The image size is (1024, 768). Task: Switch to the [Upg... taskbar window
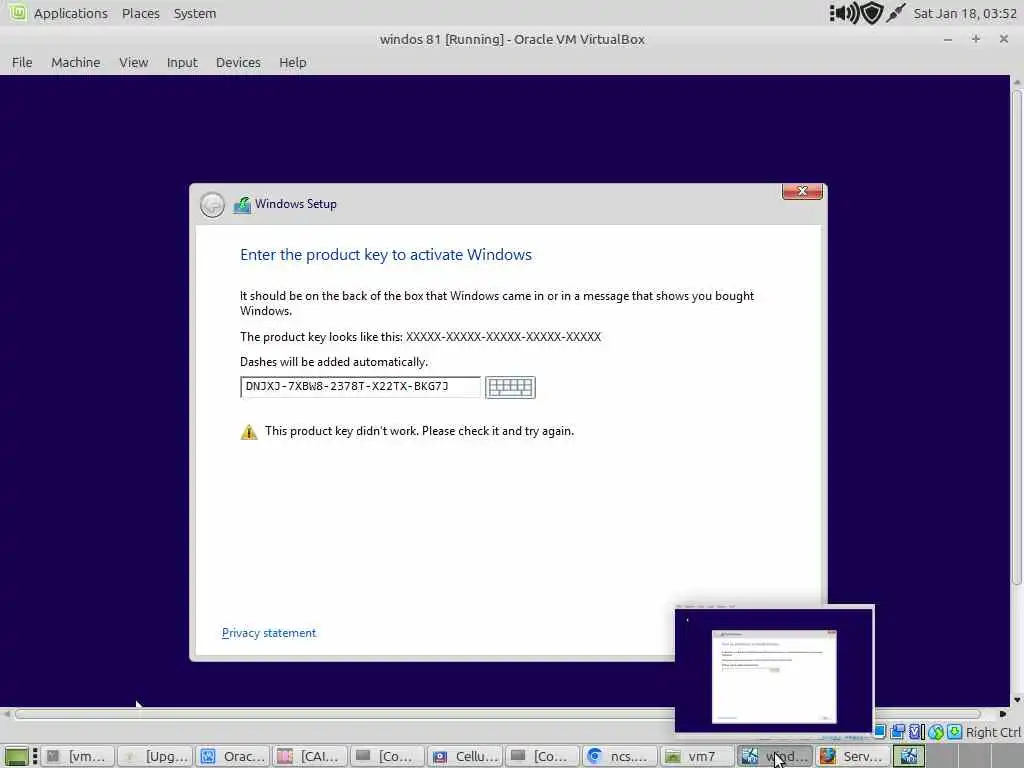[155, 756]
